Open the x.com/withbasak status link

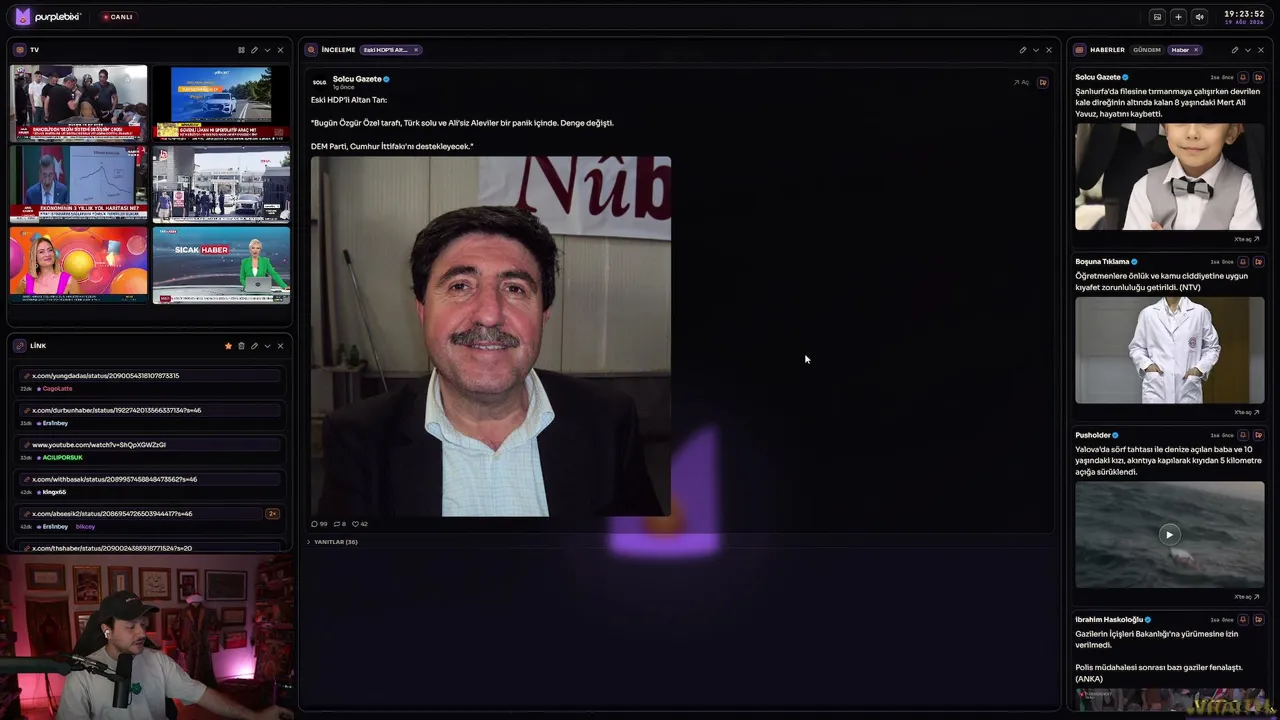(150, 479)
